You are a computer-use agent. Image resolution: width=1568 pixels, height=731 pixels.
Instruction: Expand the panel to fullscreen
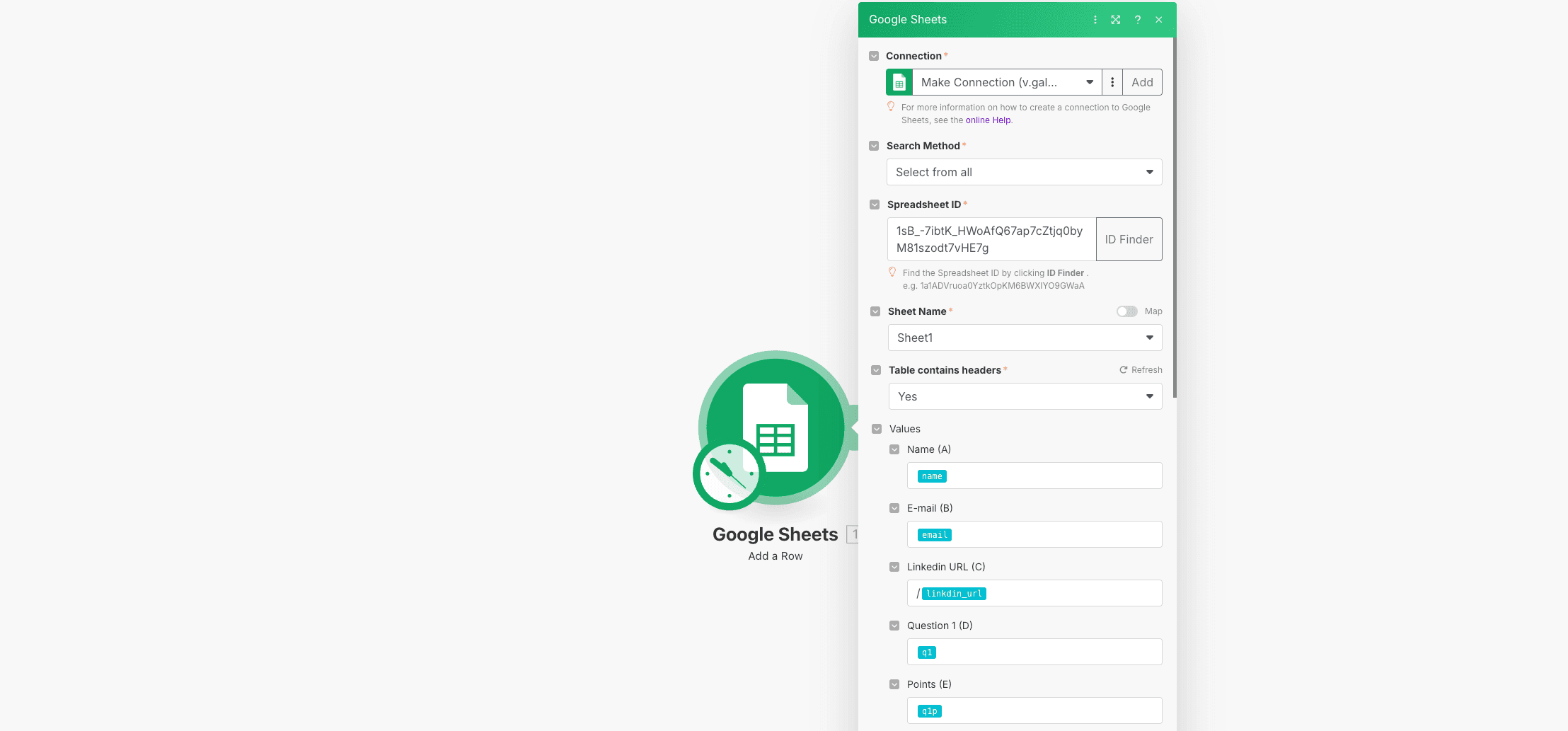pyautogui.click(x=1115, y=20)
